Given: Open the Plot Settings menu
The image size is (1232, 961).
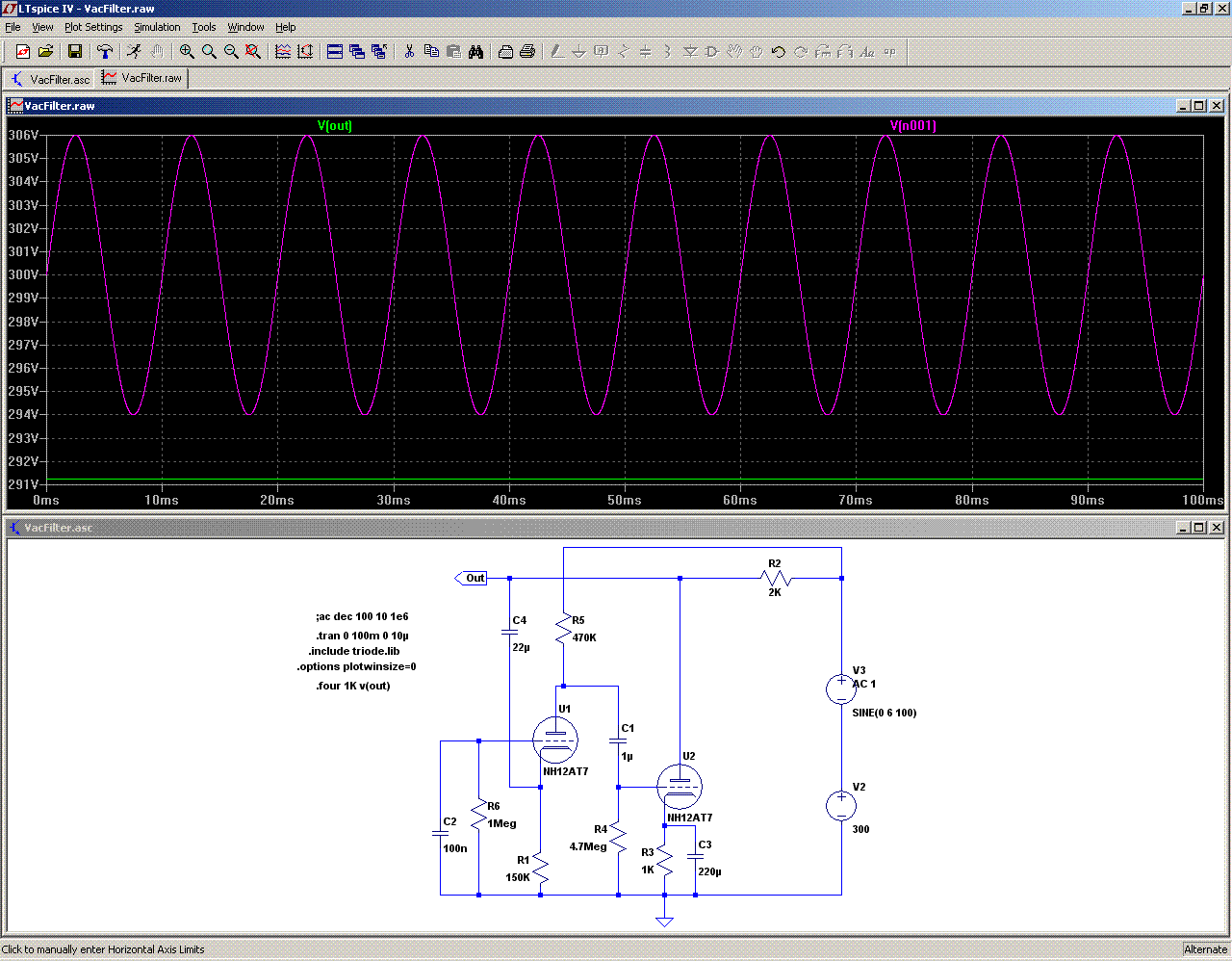Looking at the screenshot, I should pos(93,27).
